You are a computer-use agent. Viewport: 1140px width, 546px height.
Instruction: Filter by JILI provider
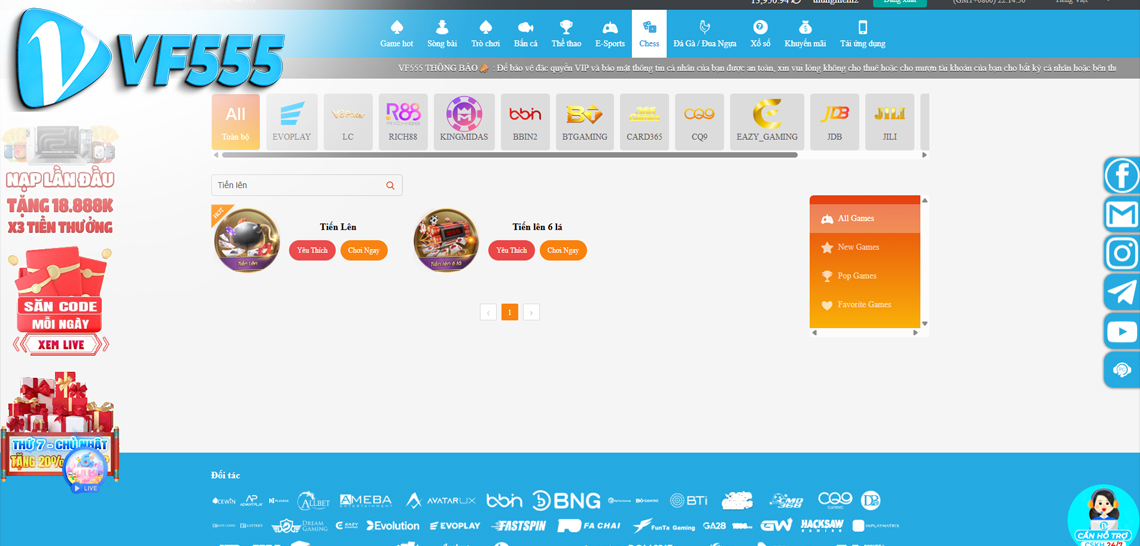pos(889,122)
